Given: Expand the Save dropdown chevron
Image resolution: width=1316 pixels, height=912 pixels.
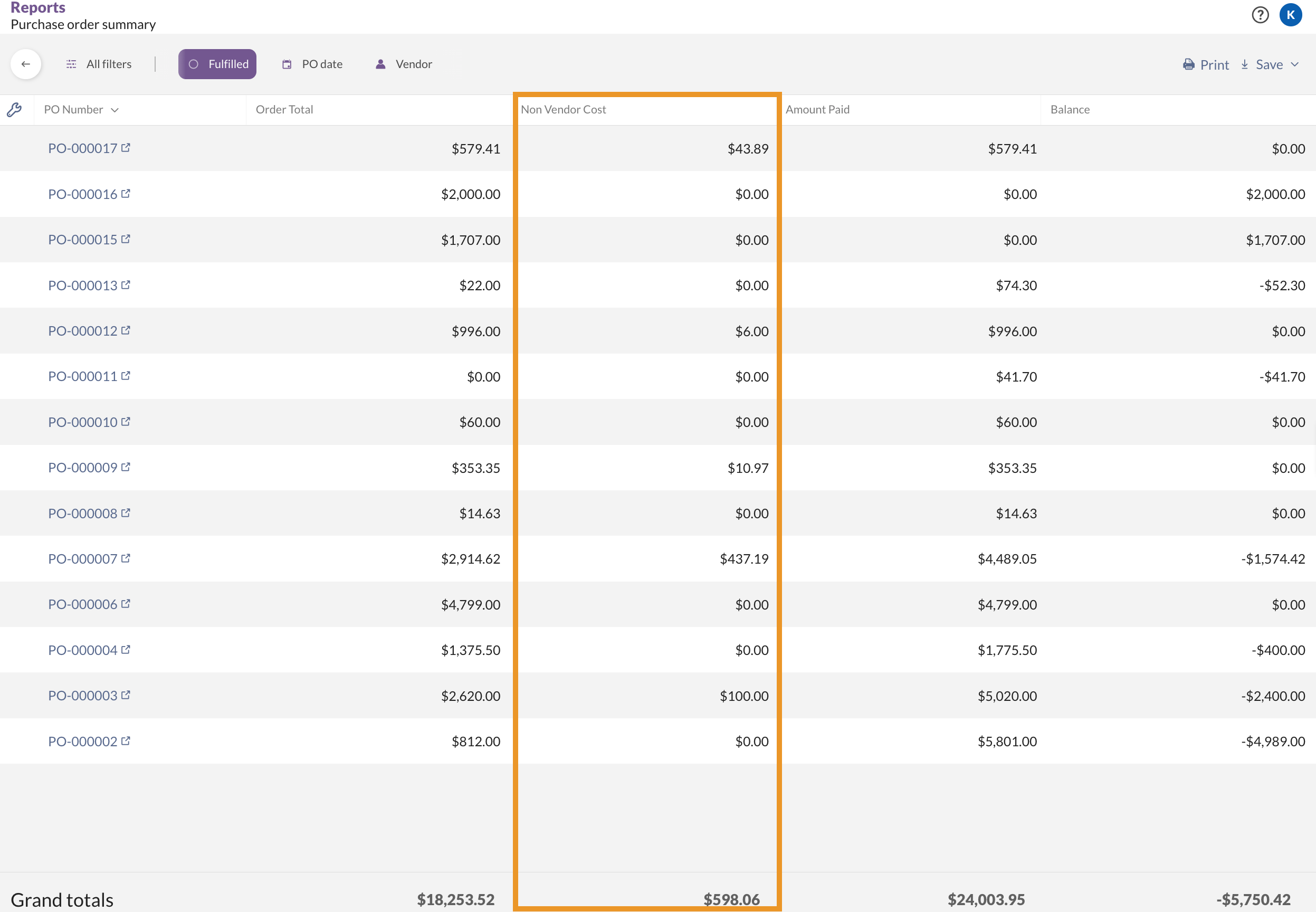Looking at the screenshot, I should click(1295, 64).
